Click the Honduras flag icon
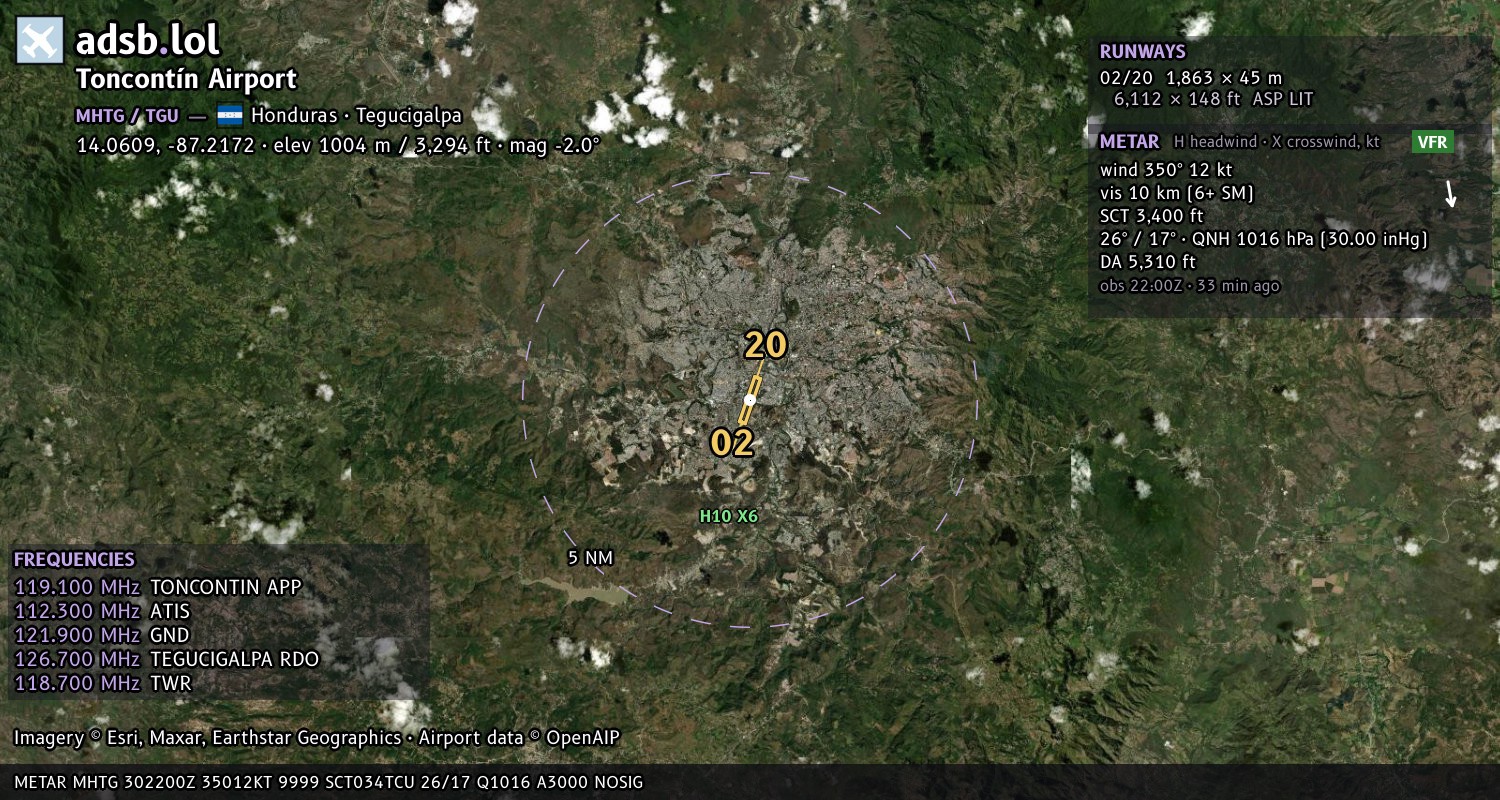Image resolution: width=1500 pixels, height=800 pixels. 229,115
